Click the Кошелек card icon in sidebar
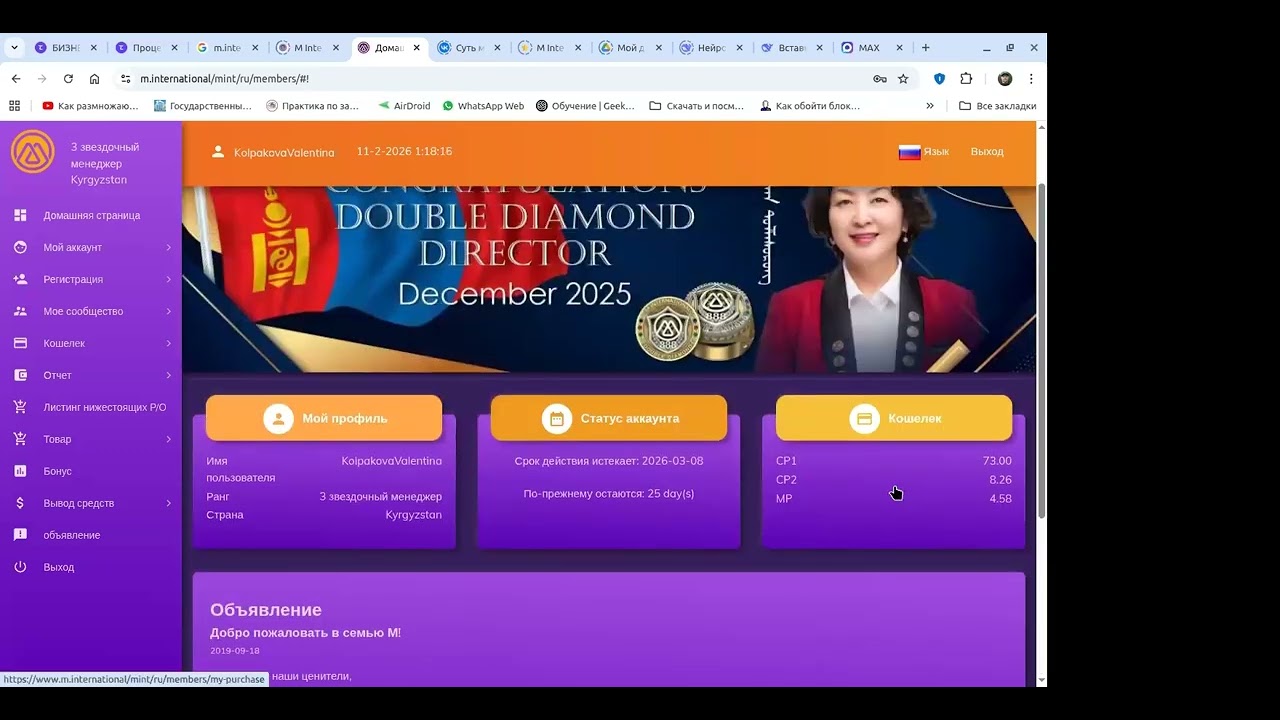 click(20, 343)
